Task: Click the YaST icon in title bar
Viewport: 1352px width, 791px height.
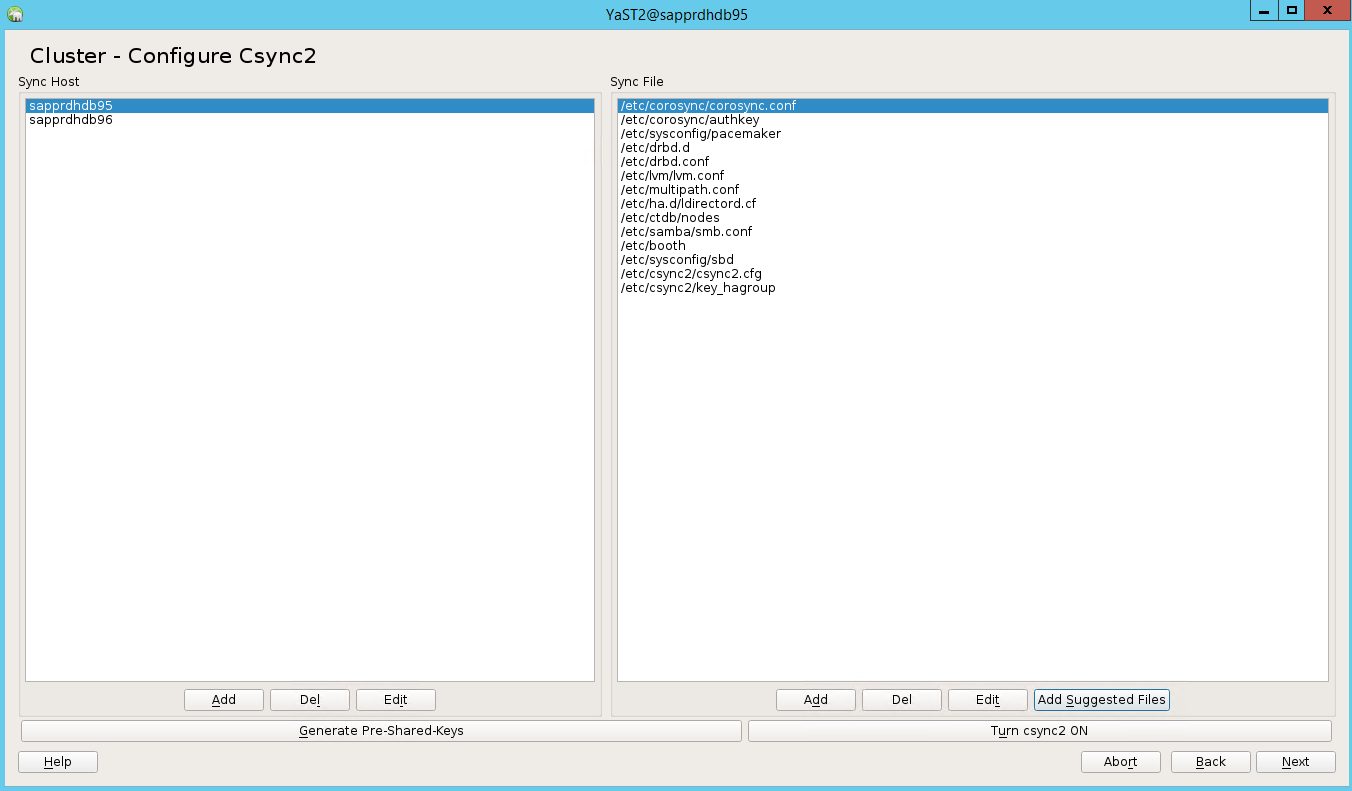Action: coord(15,14)
